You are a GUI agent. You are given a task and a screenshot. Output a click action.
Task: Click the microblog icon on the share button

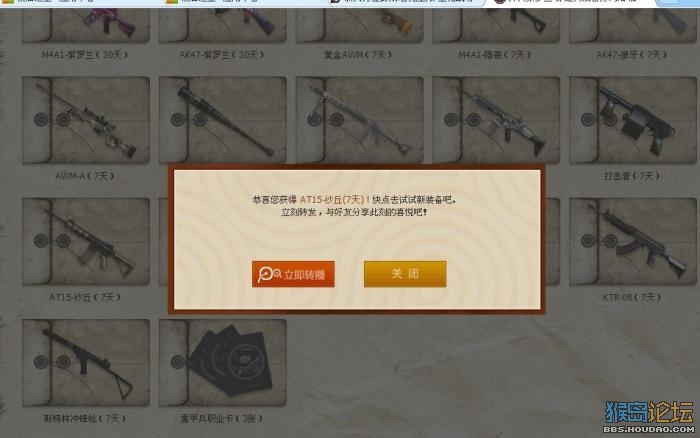(x=269, y=274)
